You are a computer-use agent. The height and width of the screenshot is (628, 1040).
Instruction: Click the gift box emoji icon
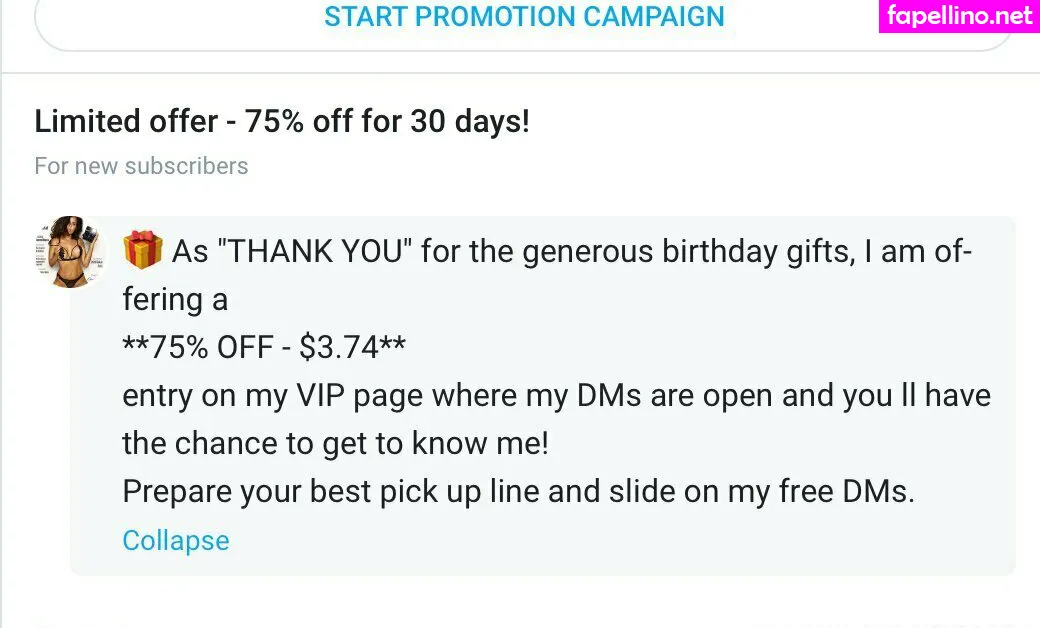click(x=143, y=250)
